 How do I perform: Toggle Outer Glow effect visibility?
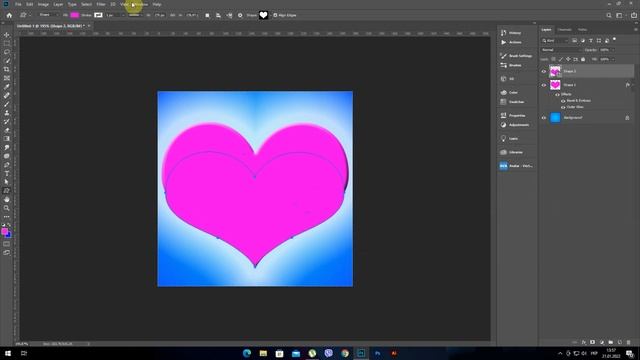563,107
